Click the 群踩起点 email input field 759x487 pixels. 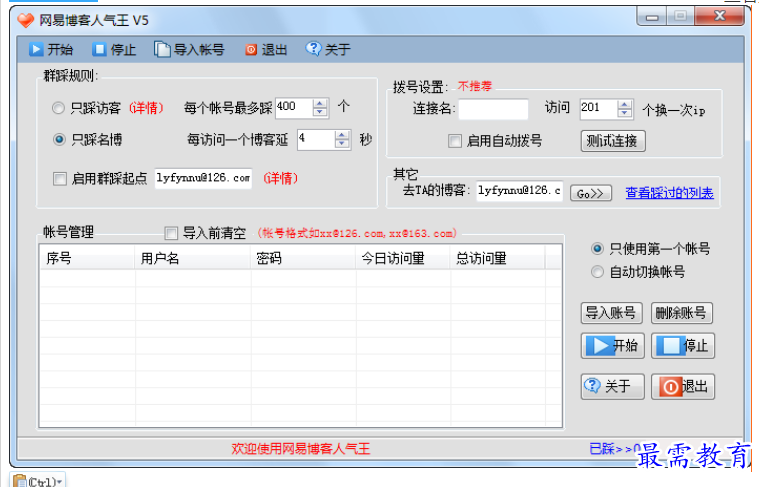(203, 178)
